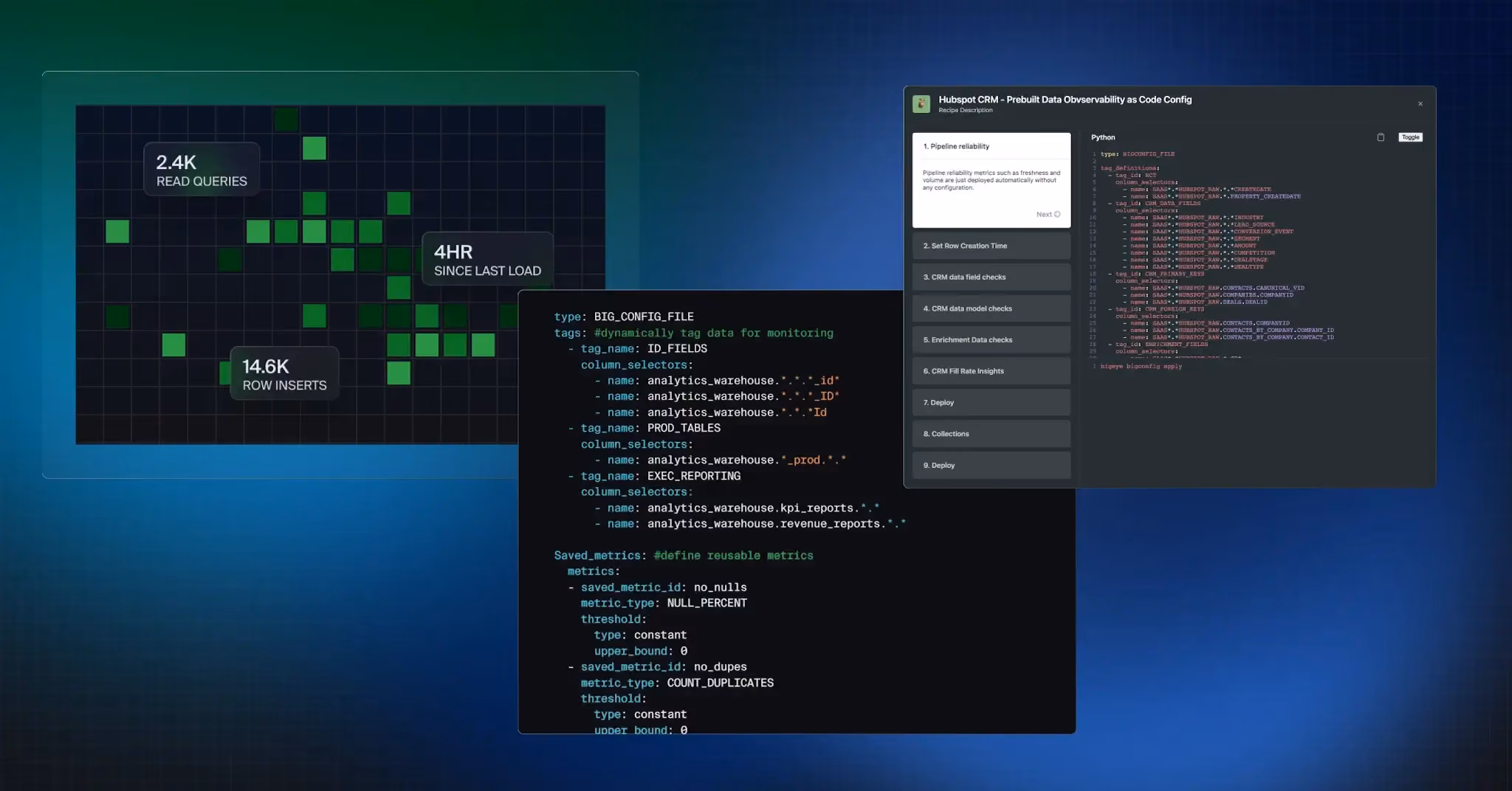
Task: Click the 2.4K READ QUERIES stat card
Action: pyautogui.click(x=202, y=170)
